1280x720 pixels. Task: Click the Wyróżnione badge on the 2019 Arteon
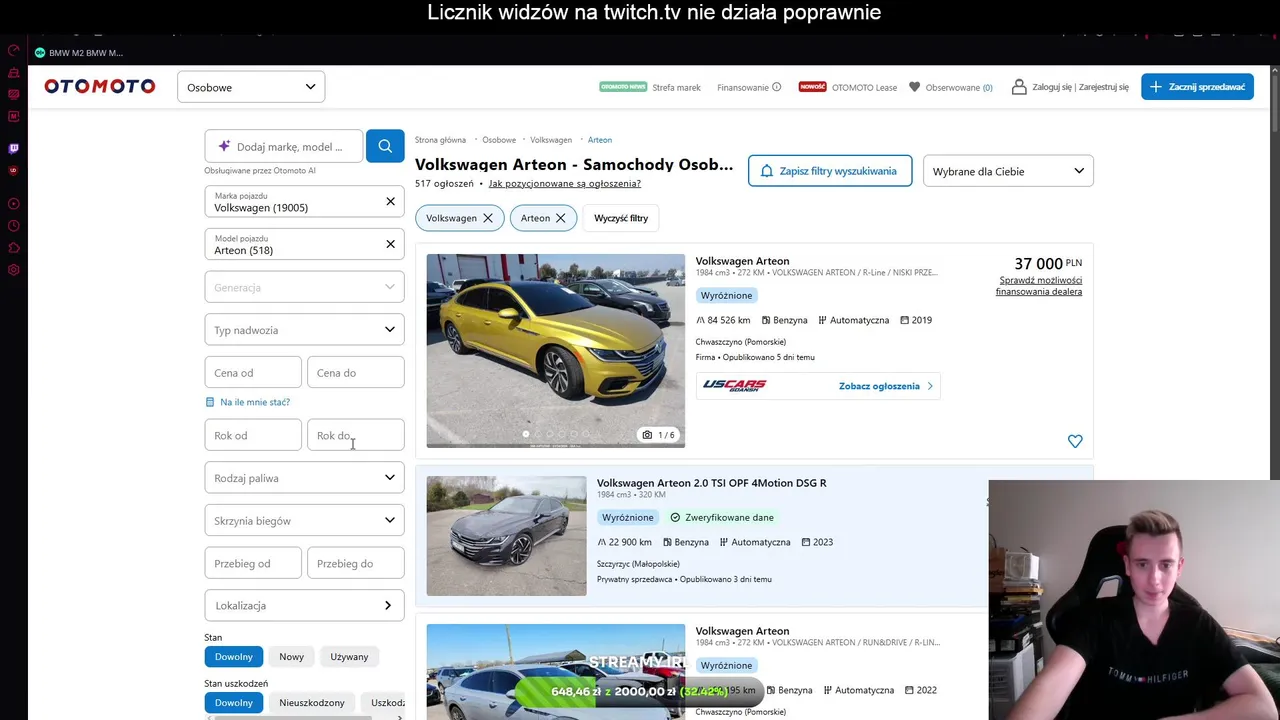point(726,296)
